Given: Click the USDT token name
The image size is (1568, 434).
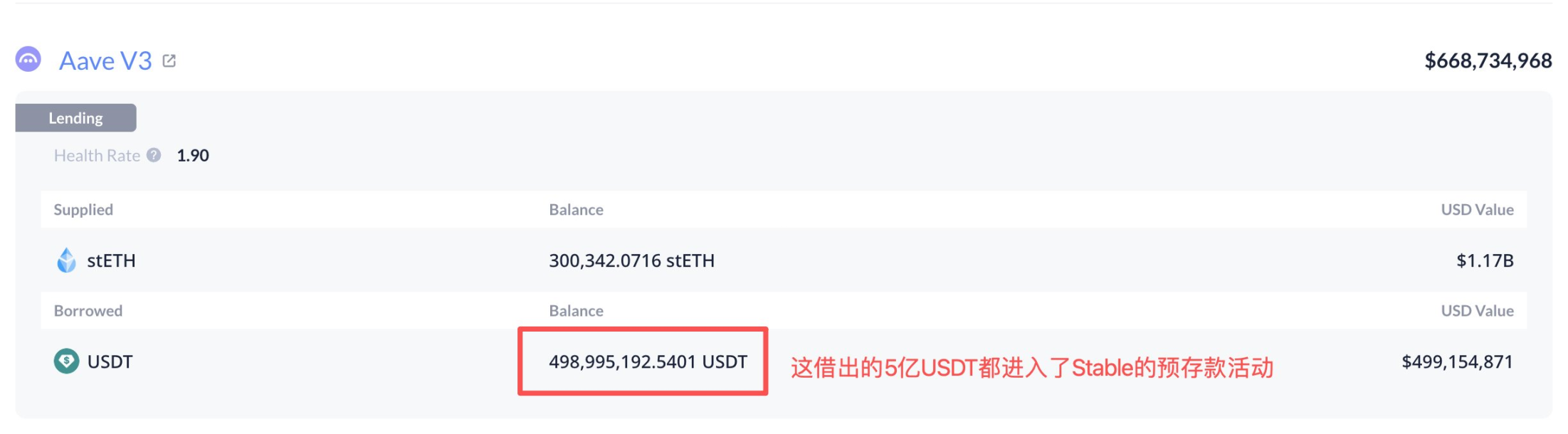Looking at the screenshot, I should click(x=110, y=362).
